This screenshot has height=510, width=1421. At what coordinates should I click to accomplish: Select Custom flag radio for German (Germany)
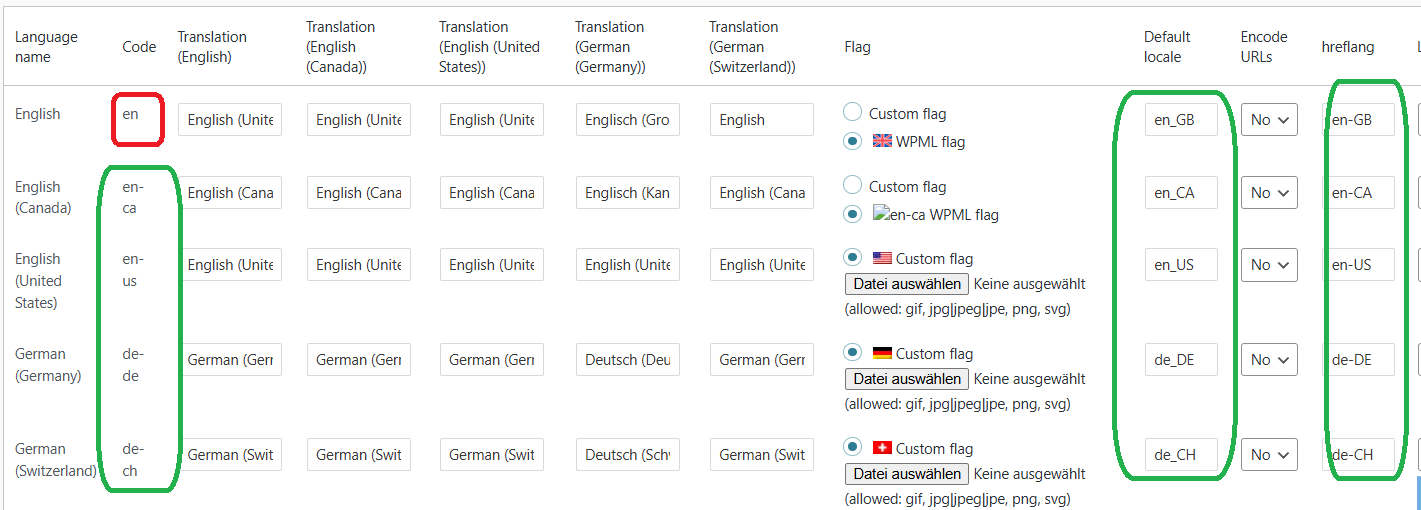point(852,353)
